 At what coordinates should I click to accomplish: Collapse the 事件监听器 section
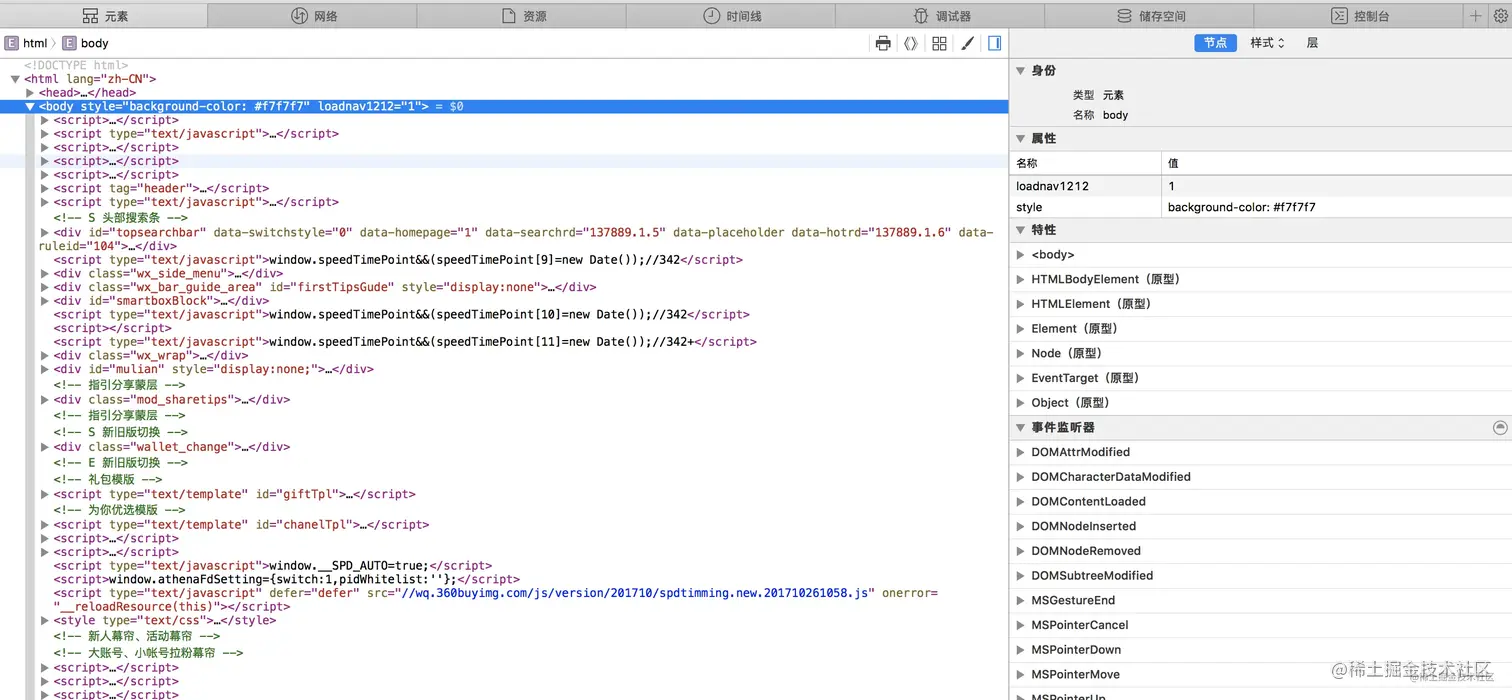[x=1020, y=427]
